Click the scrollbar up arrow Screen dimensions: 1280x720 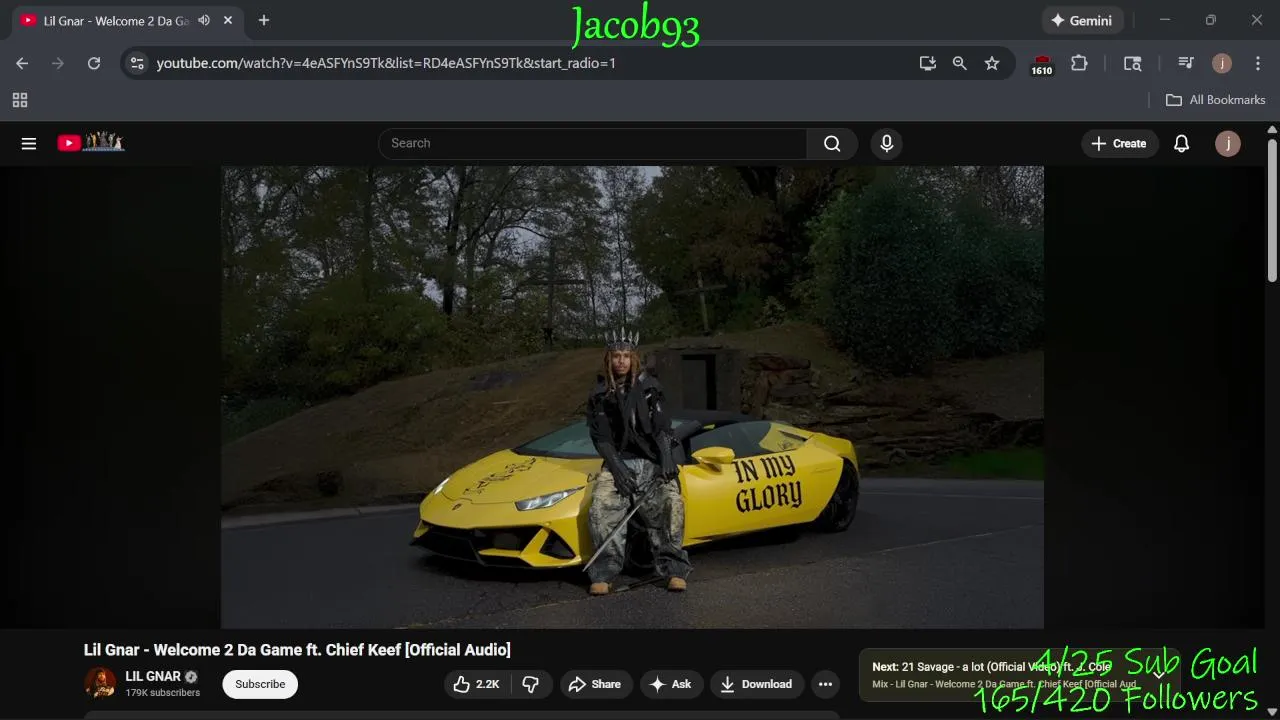pyautogui.click(x=1272, y=130)
